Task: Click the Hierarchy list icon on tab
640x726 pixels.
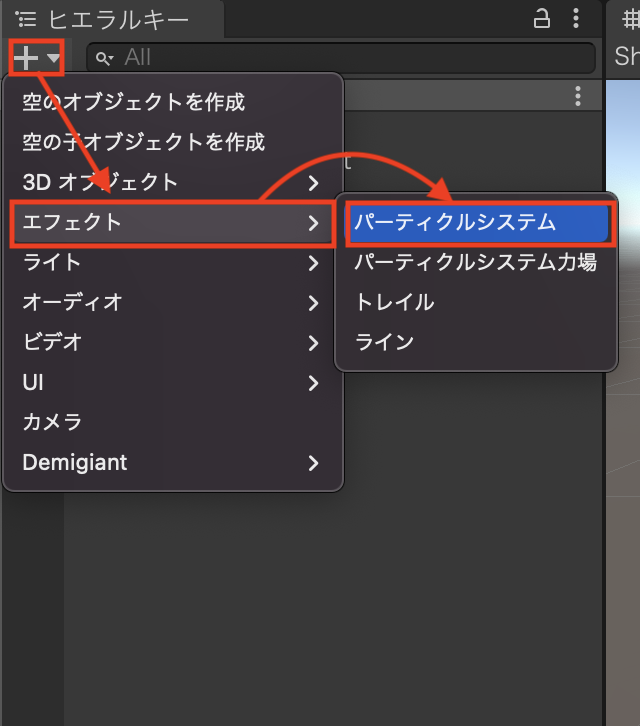Action: pyautogui.click(x=25, y=19)
